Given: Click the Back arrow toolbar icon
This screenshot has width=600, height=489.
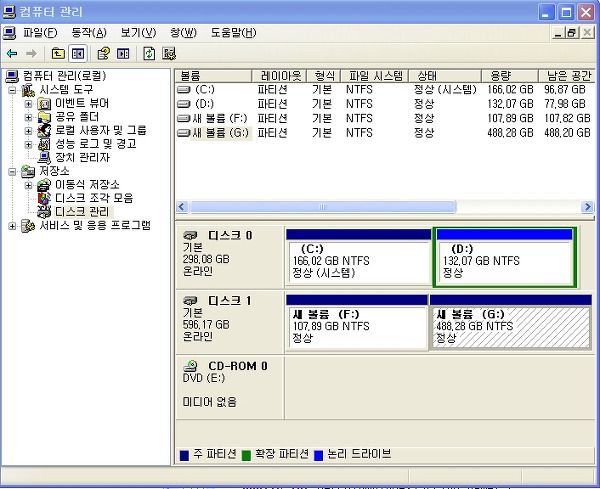Looking at the screenshot, I should click(12, 54).
